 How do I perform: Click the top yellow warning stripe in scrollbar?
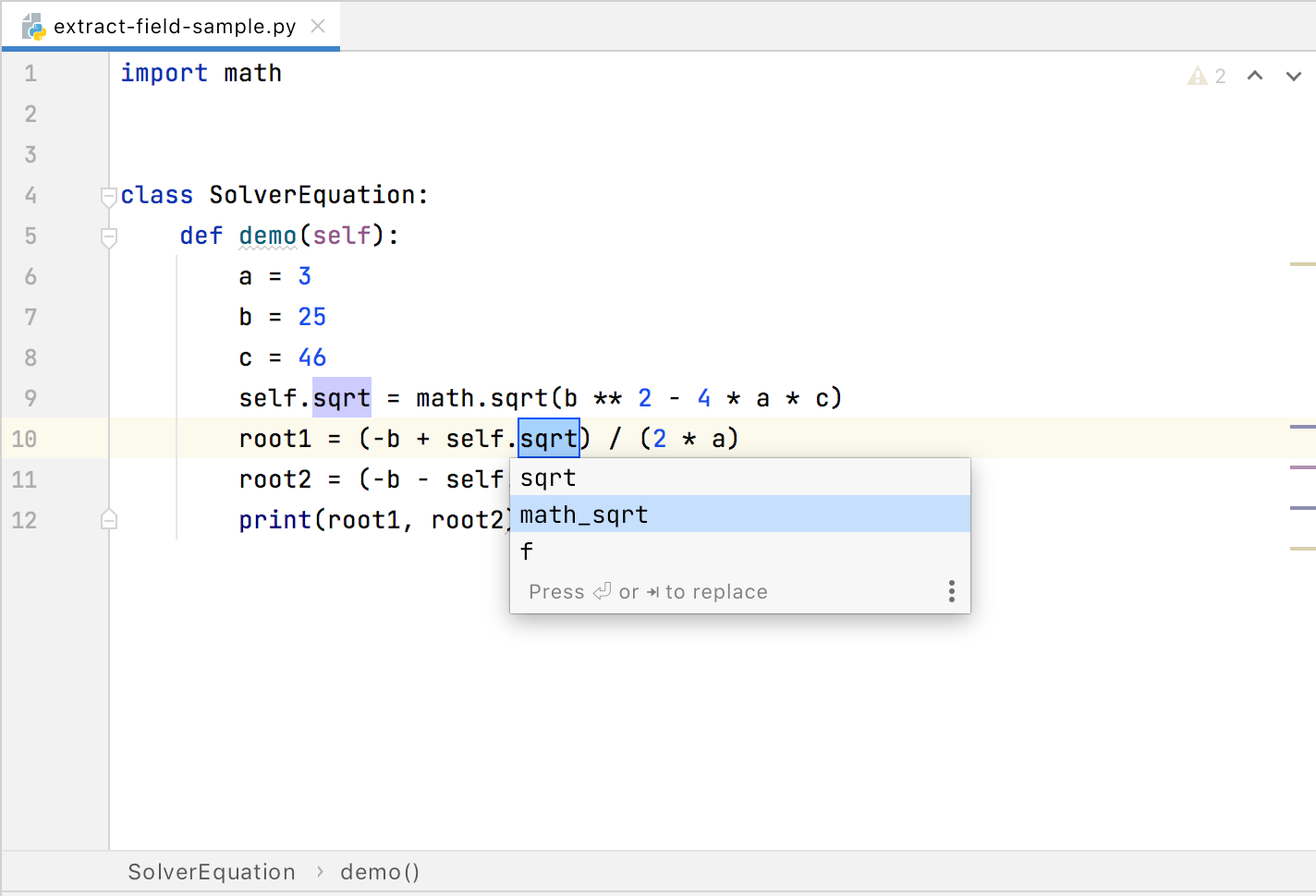point(1302,264)
